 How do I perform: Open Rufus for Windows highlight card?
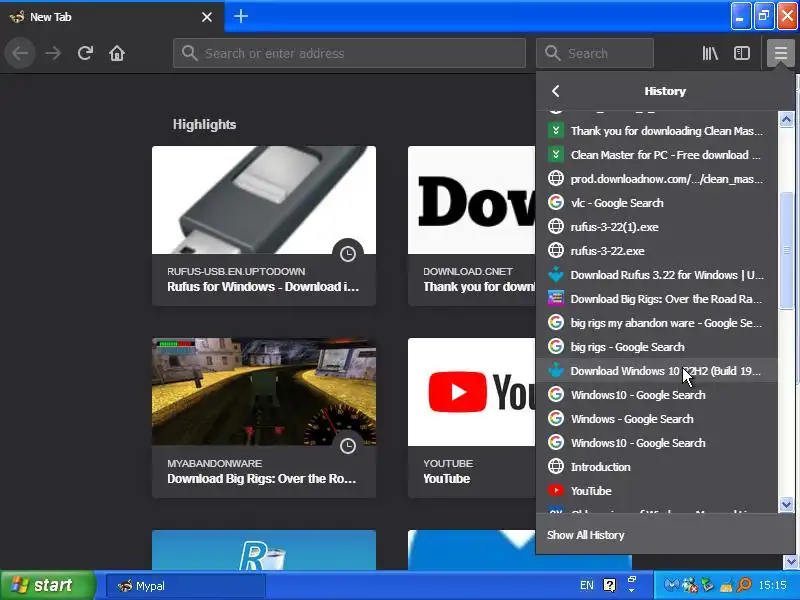click(x=264, y=226)
